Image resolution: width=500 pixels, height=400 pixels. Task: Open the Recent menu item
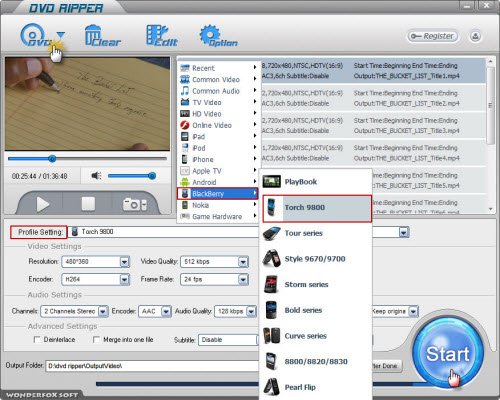point(219,68)
